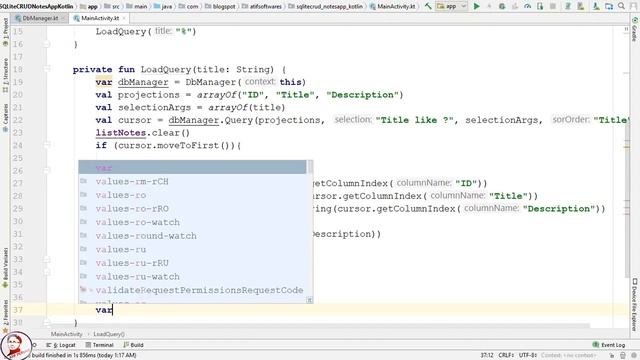
Task: Click the Search Everywhere magnifier icon
Action: point(621,6)
